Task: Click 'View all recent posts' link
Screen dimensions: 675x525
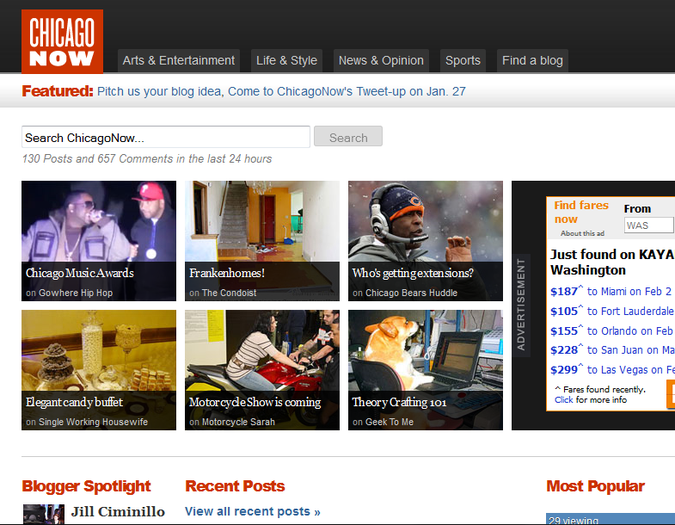Action: [x=253, y=511]
